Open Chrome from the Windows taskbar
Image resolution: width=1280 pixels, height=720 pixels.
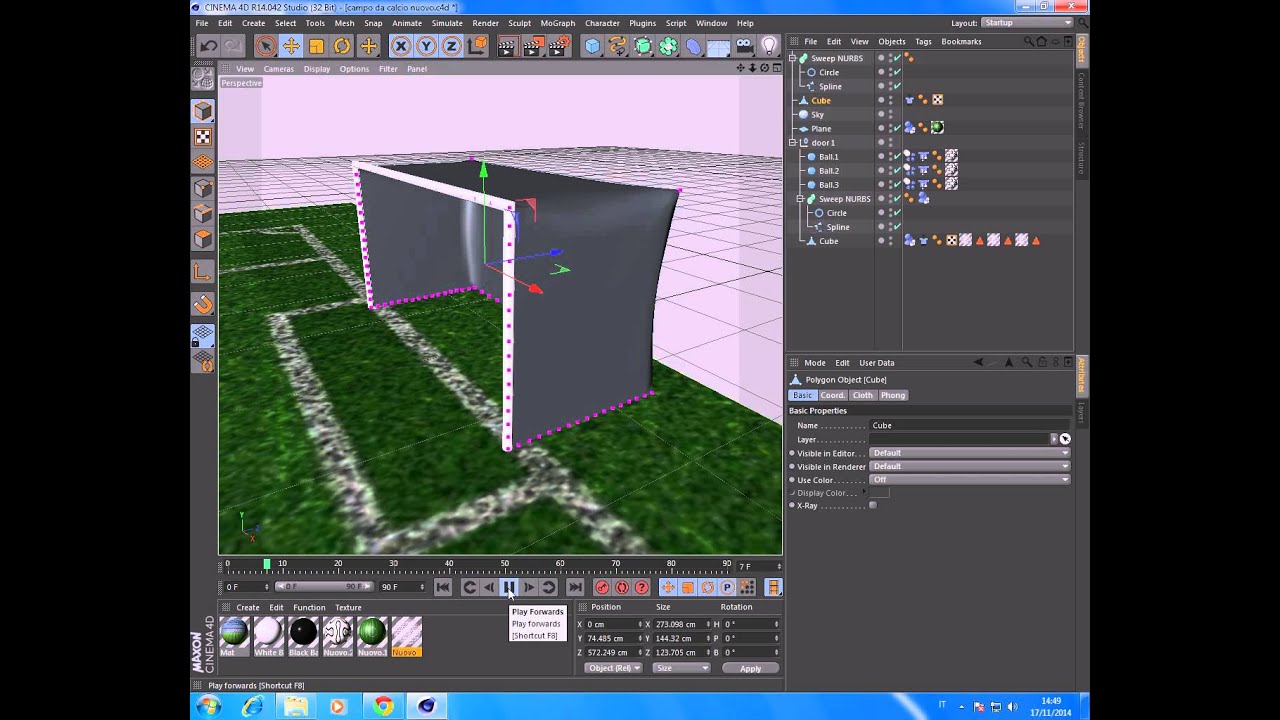point(383,707)
